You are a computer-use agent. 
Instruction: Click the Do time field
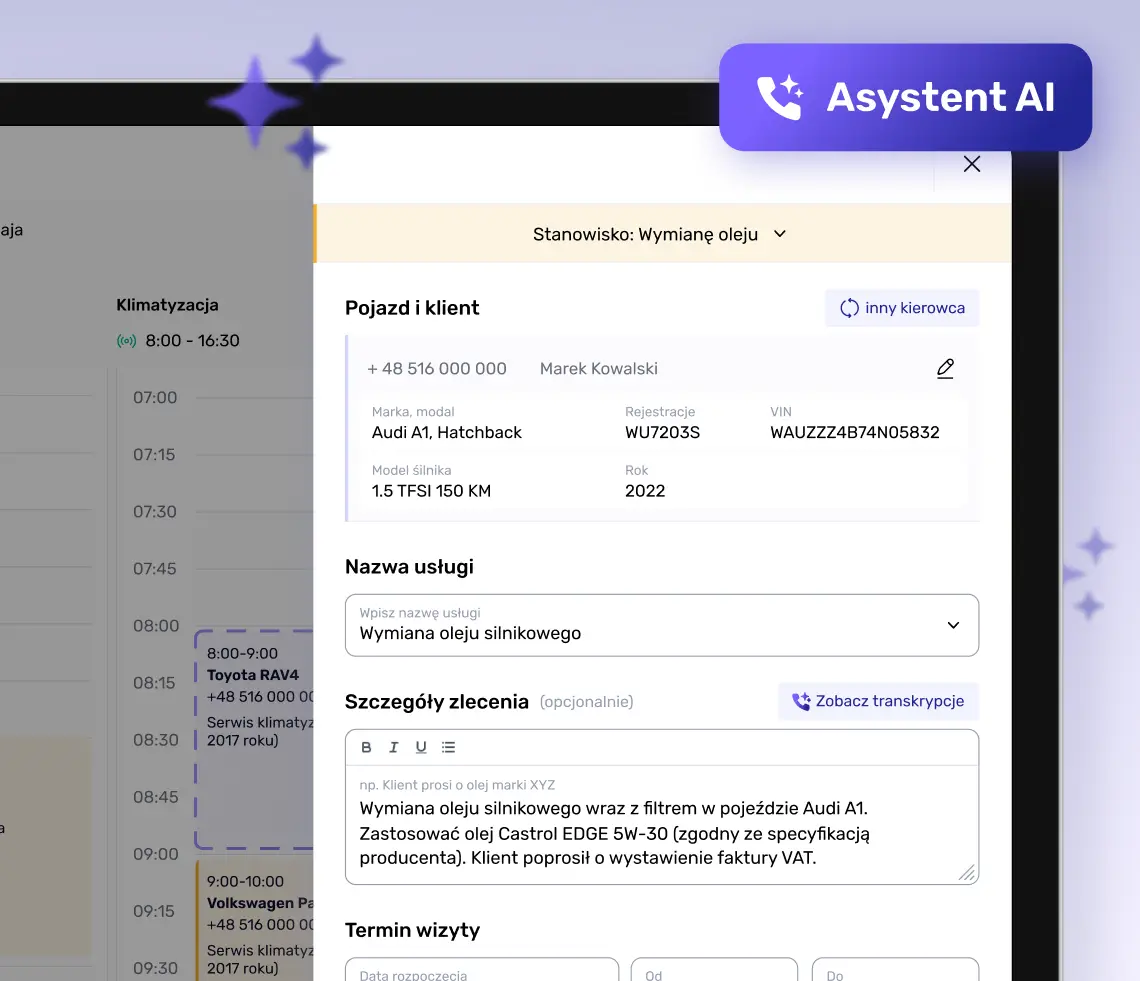[x=895, y=970]
